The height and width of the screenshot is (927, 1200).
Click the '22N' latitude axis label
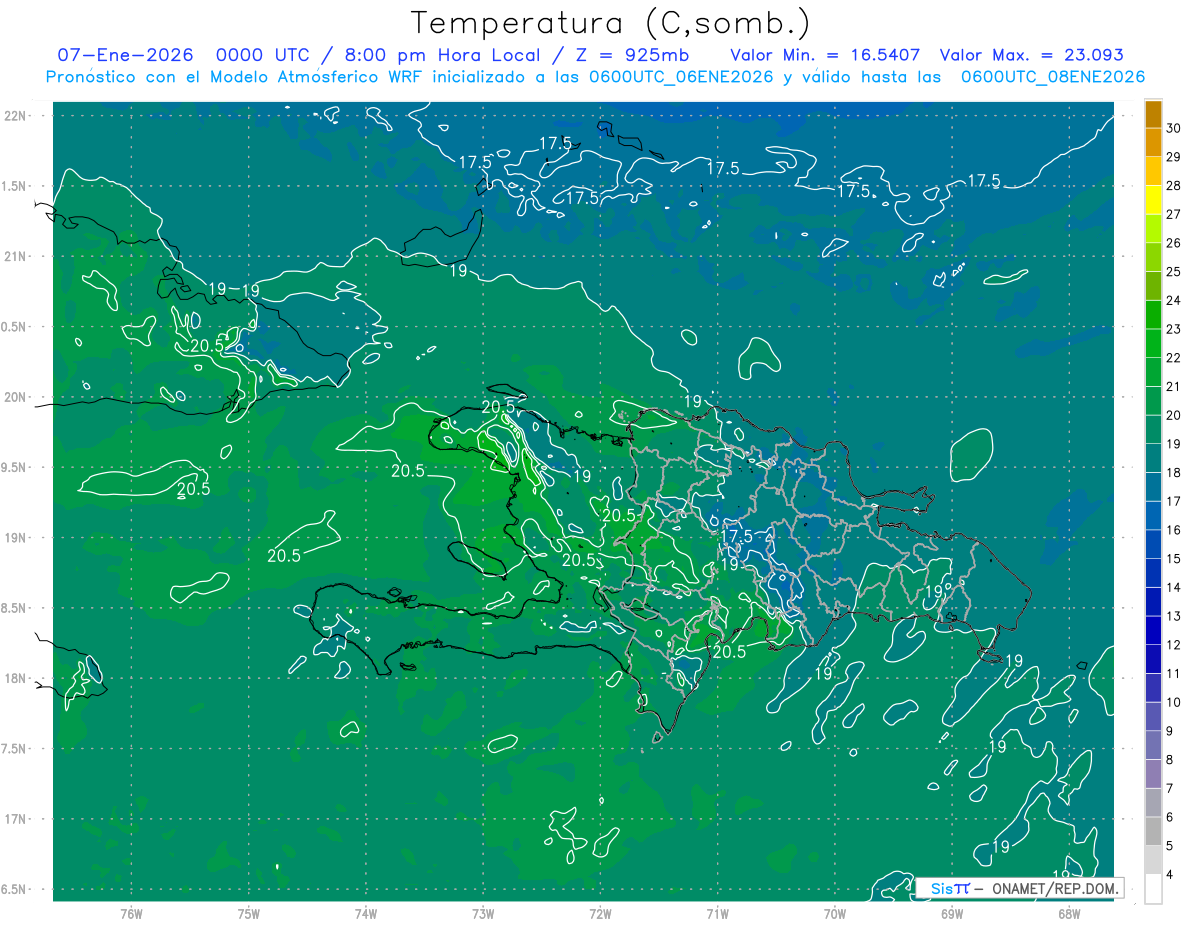(x=15, y=116)
